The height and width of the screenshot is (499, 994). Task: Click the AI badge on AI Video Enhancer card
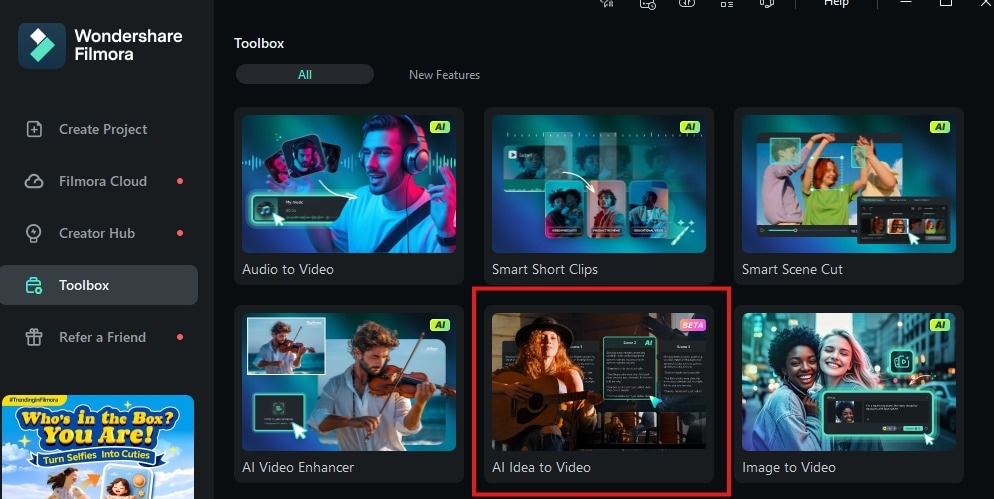tap(439, 325)
